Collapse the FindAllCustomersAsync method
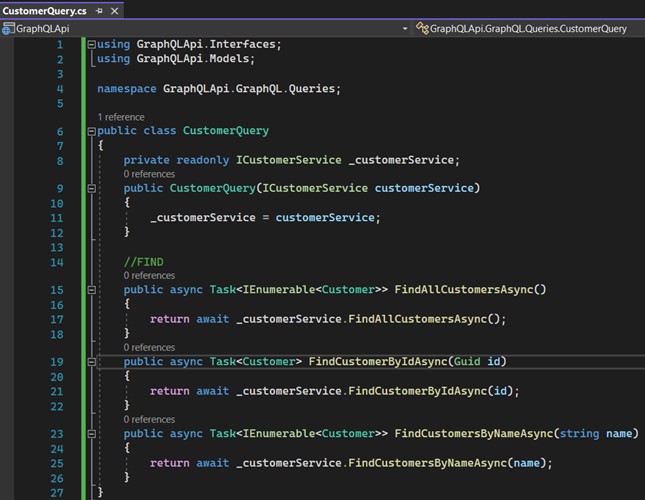The height and width of the screenshot is (500, 645). click(92, 290)
